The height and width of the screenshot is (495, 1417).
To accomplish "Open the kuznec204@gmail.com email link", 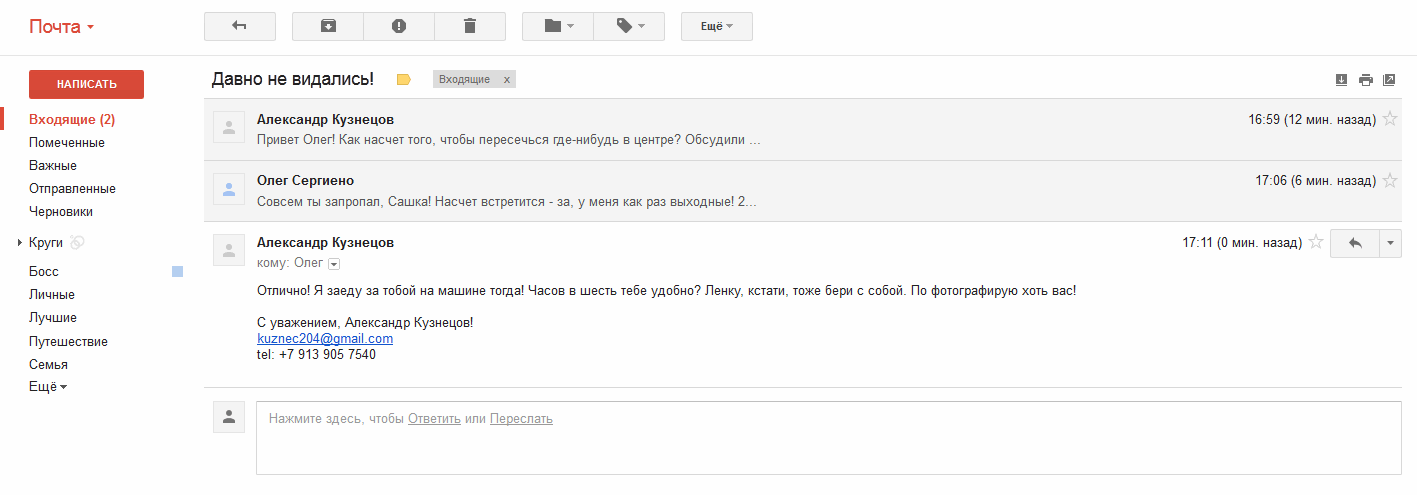I will pyautogui.click(x=325, y=339).
